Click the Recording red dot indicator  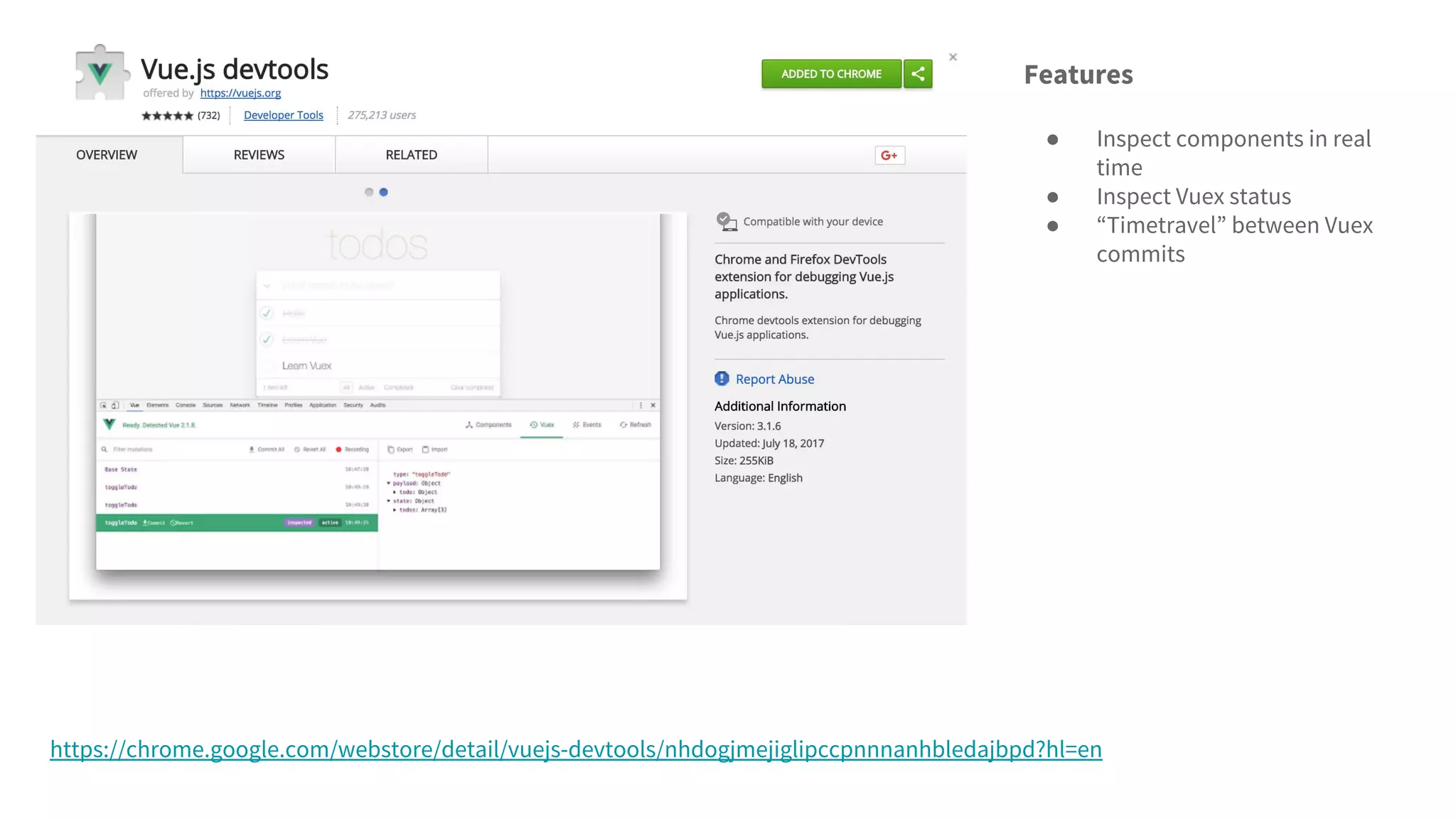coord(339,449)
